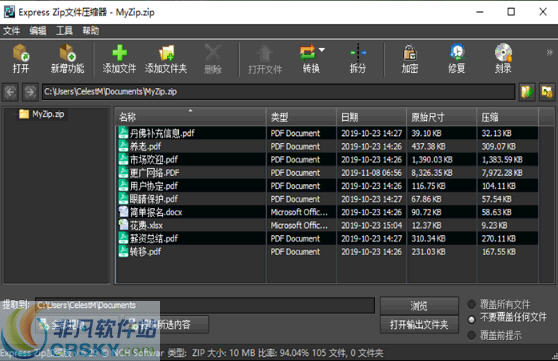The image size is (558, 361).
Task: Open the 帮助 menu
Action: (x=91, y=31)
